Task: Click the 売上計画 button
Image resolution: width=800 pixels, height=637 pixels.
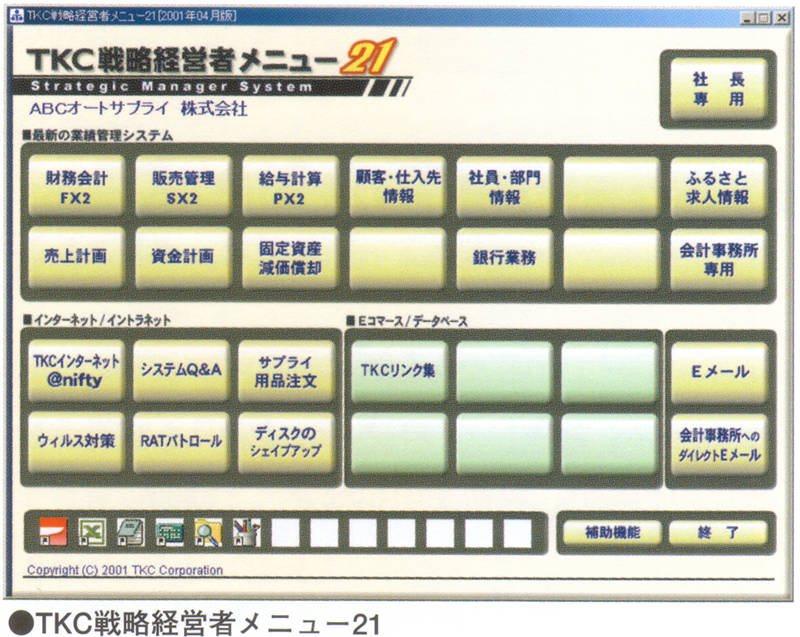Action: (x=76, y=258)
